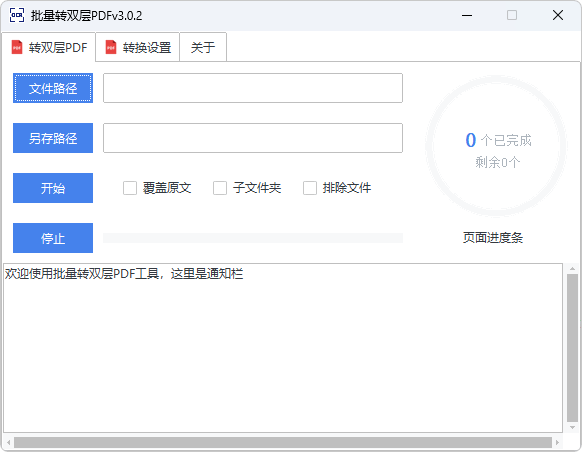Click the scroll-down arrow of notification log
582x452 pixels.
(572, 428)
